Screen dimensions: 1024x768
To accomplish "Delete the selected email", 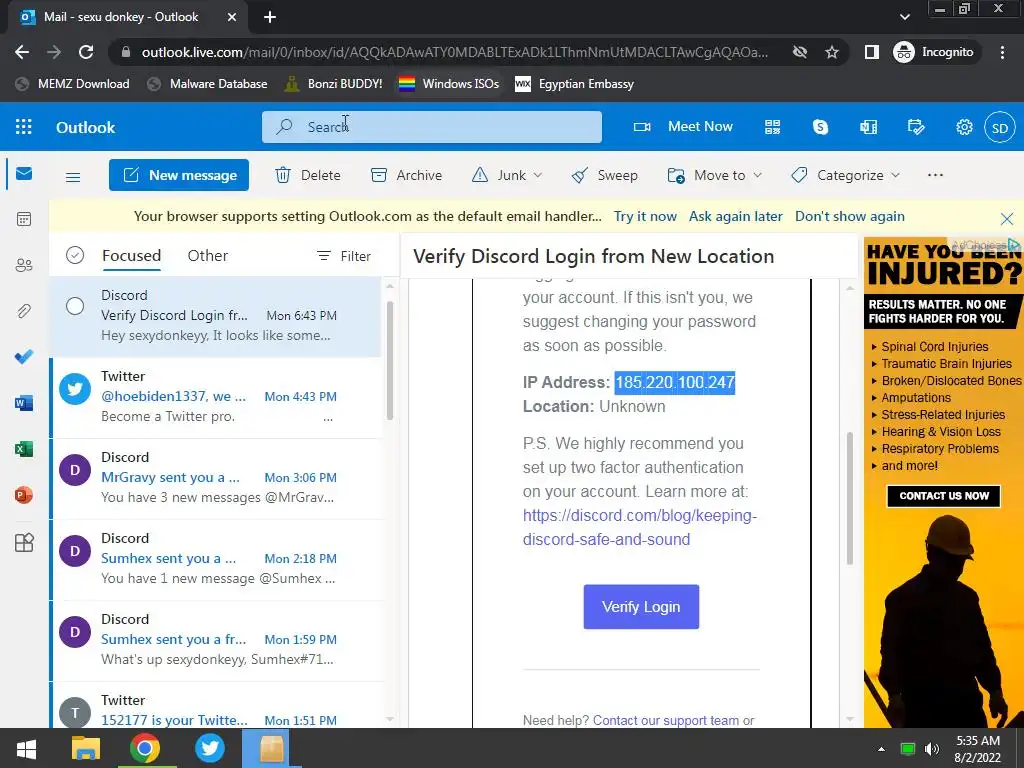I will [x=308, y=175].
